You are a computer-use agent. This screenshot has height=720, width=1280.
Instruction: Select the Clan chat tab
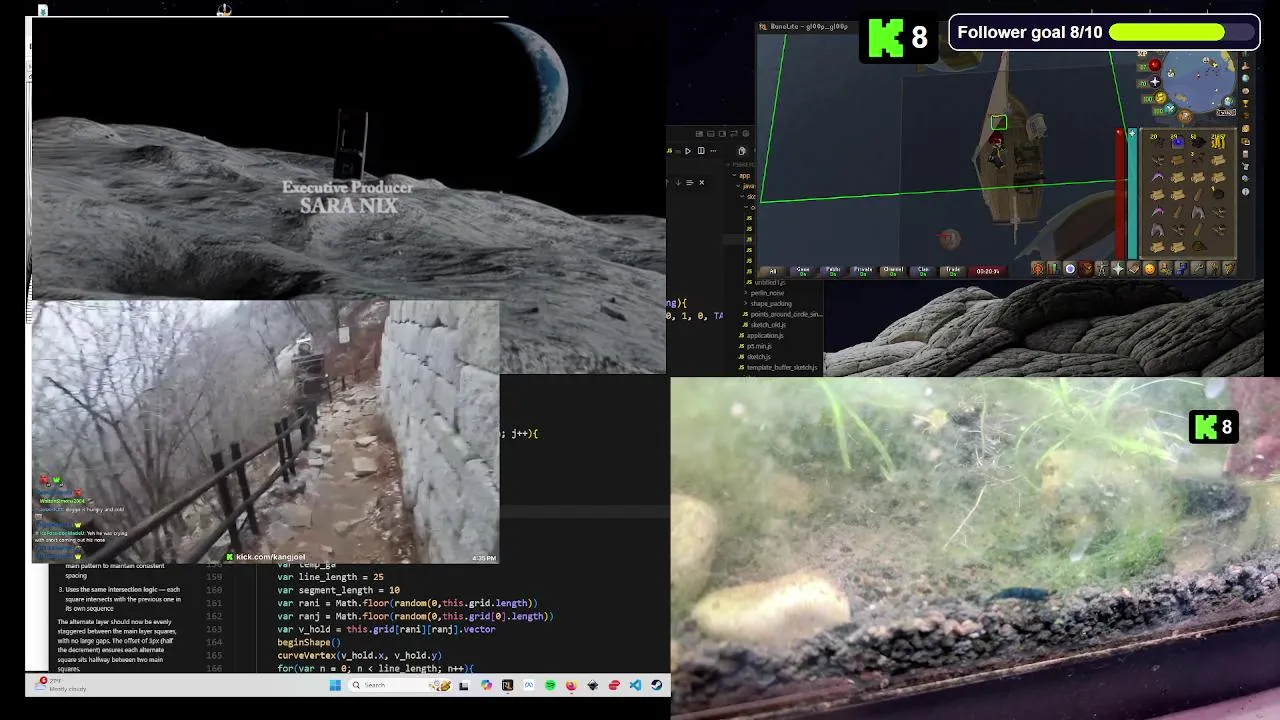pyautogui.click(x=923, y=270)
